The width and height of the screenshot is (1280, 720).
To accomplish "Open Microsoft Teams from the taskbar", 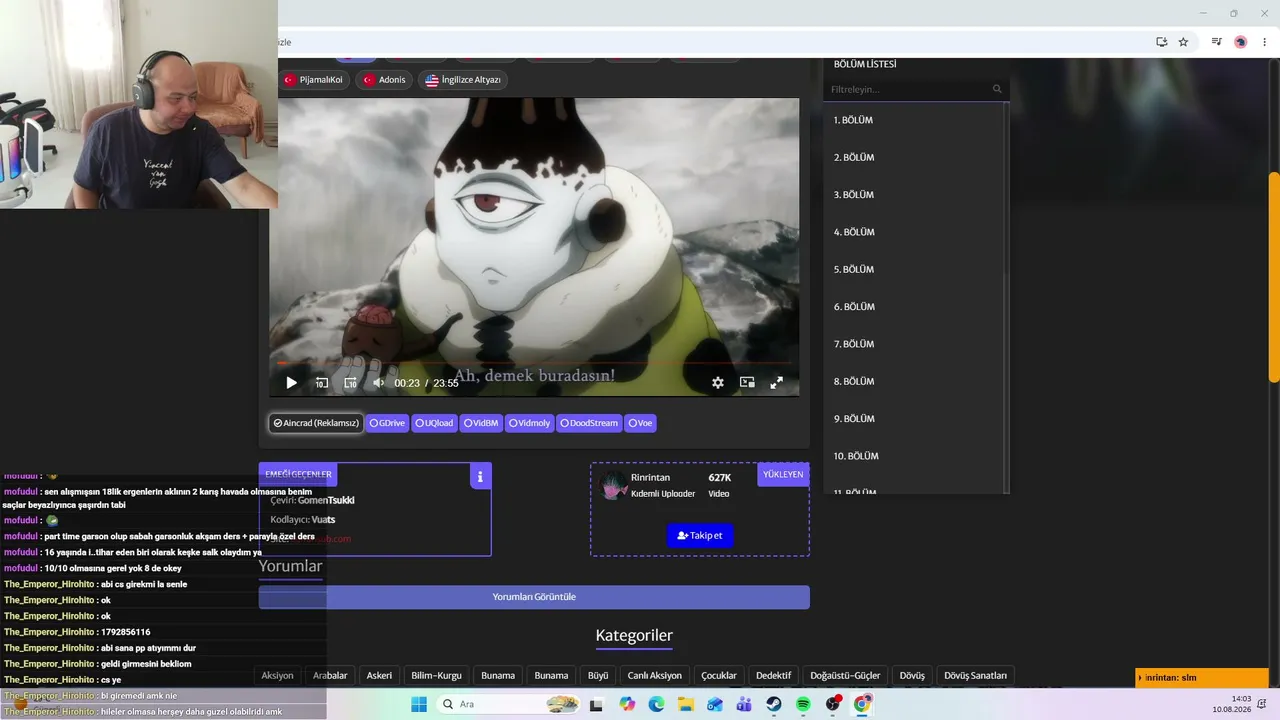I will coord(744,704).
